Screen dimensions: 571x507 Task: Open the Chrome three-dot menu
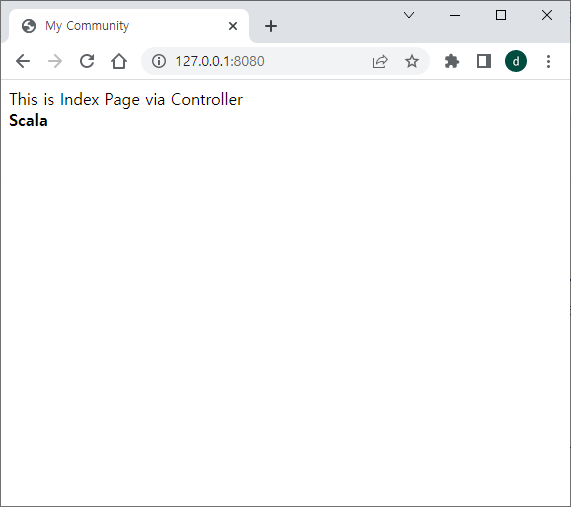click(x=548, y=61)
